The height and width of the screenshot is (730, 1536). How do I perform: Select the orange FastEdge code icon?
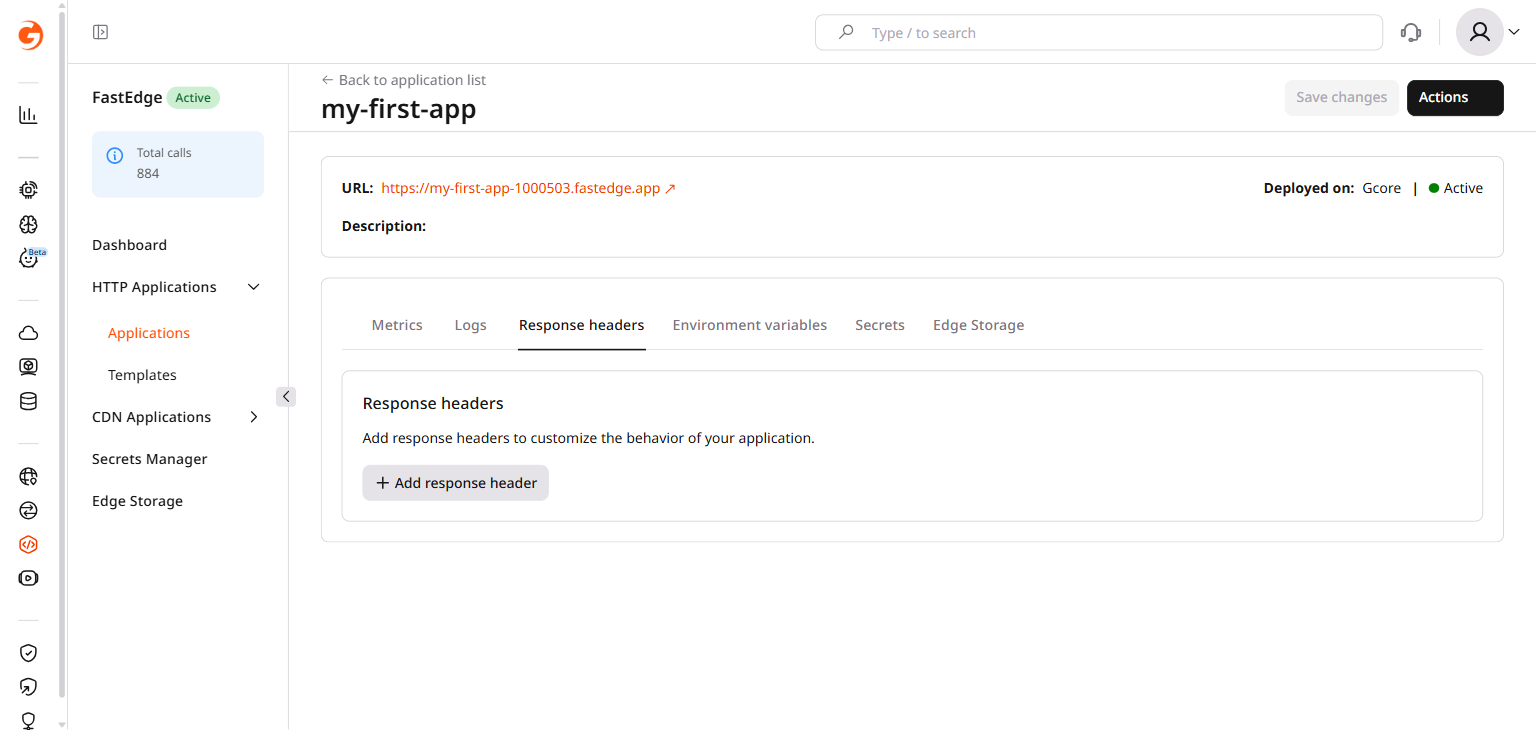coord(28,545)
